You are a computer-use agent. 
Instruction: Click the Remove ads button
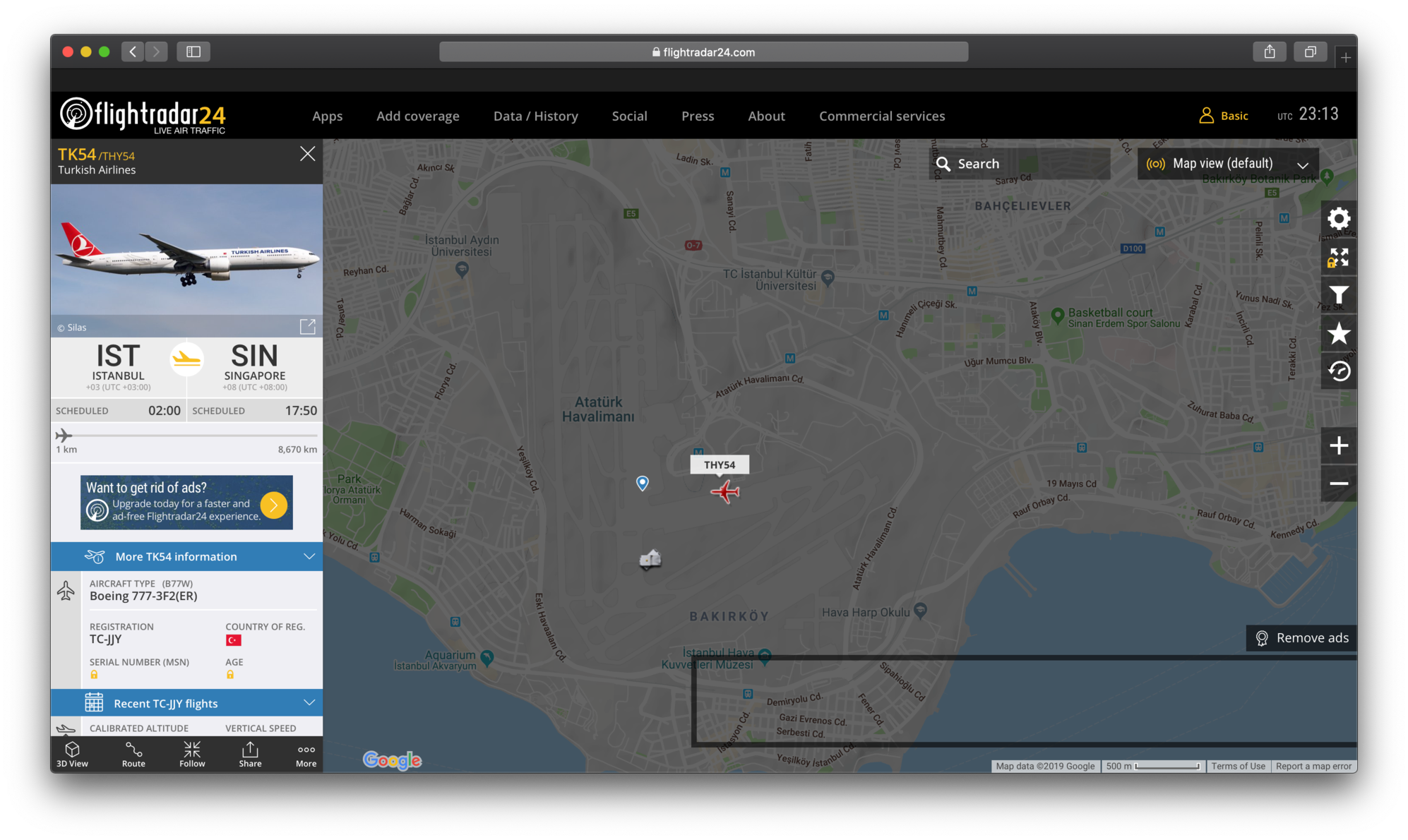[1301, 638]
